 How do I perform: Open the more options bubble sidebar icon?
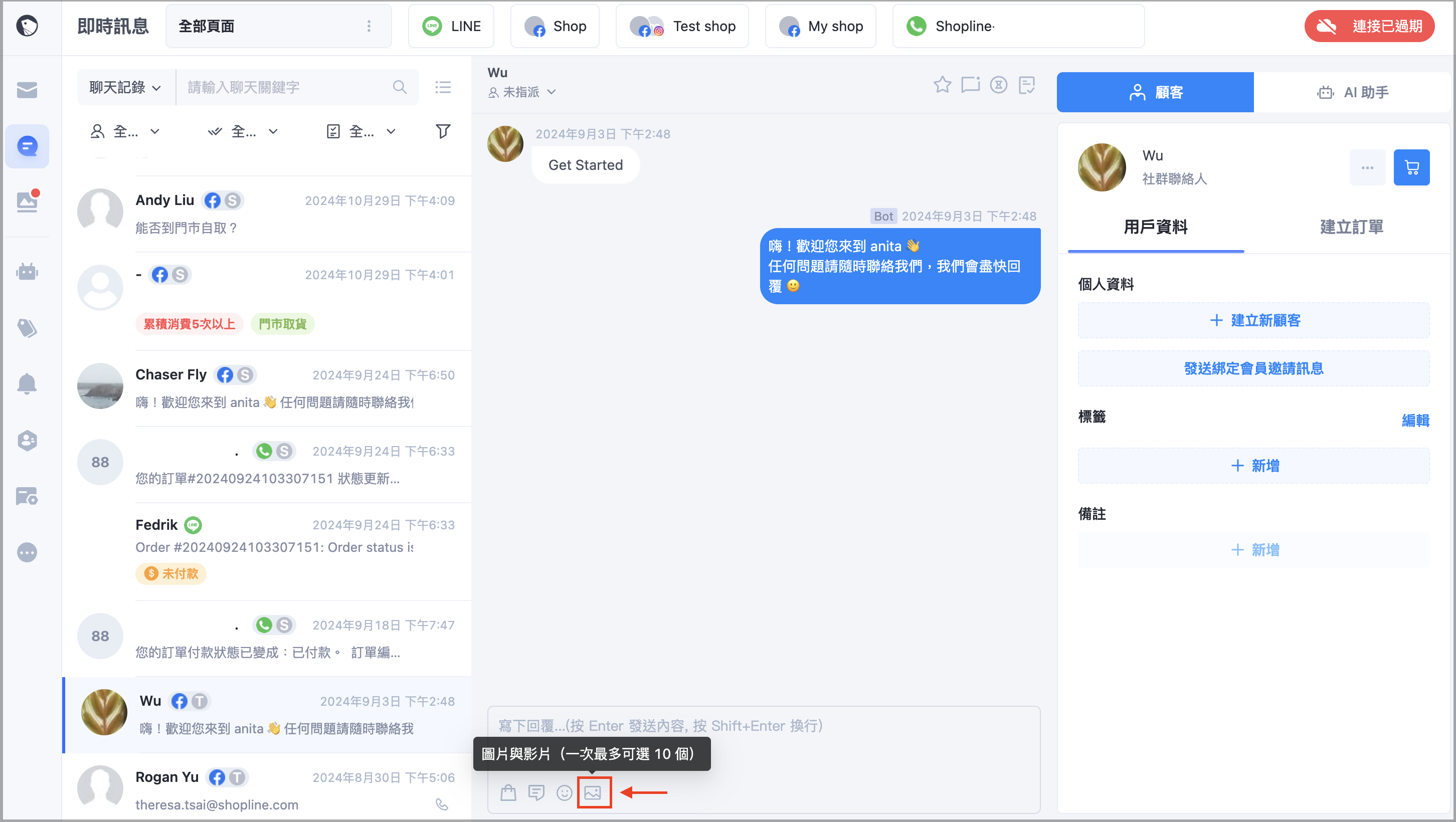coord(27,552)
